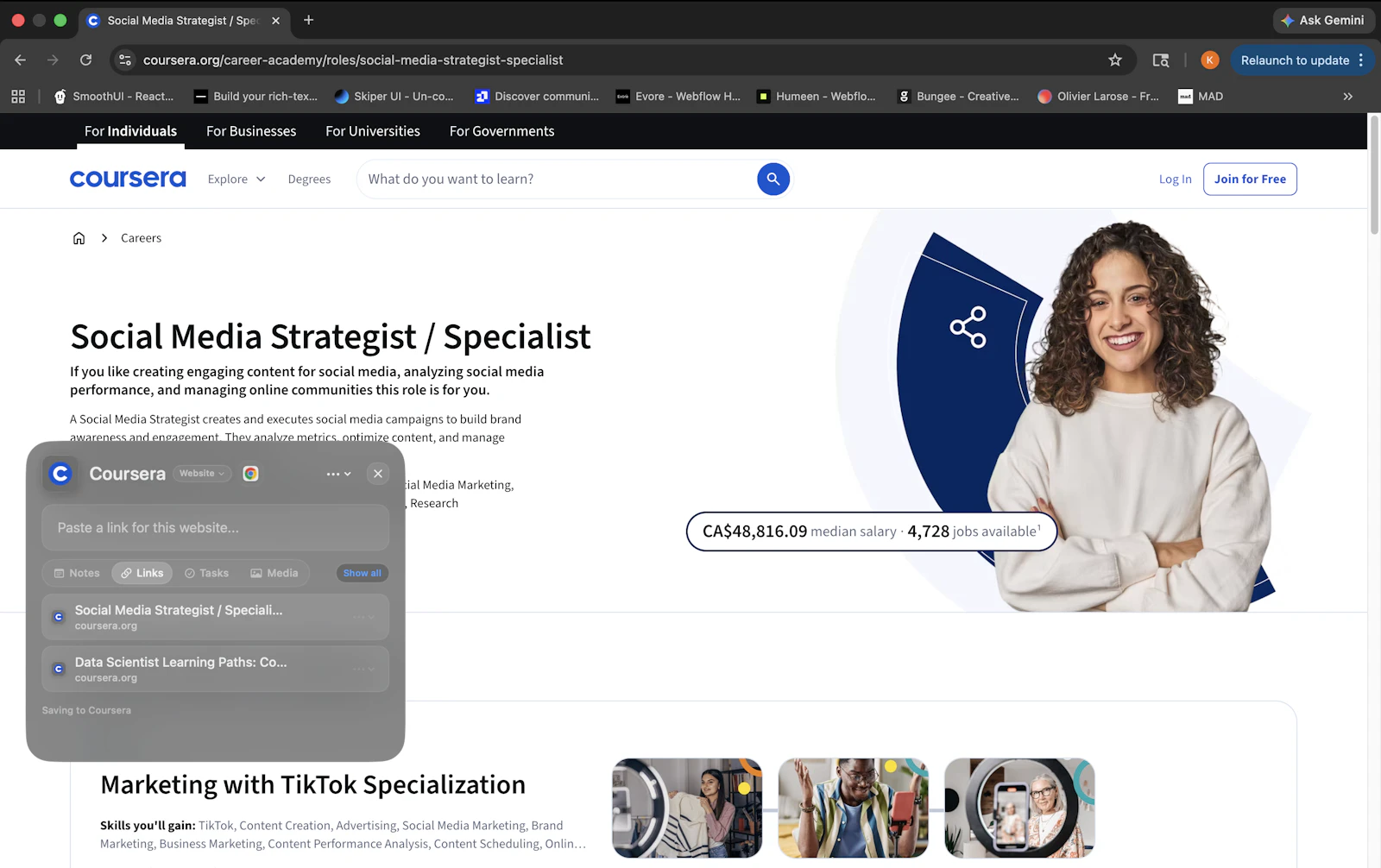Click the Chrome browser icon in the popup
Screen dimensions: 1381x868
click(x=250, y=474)
